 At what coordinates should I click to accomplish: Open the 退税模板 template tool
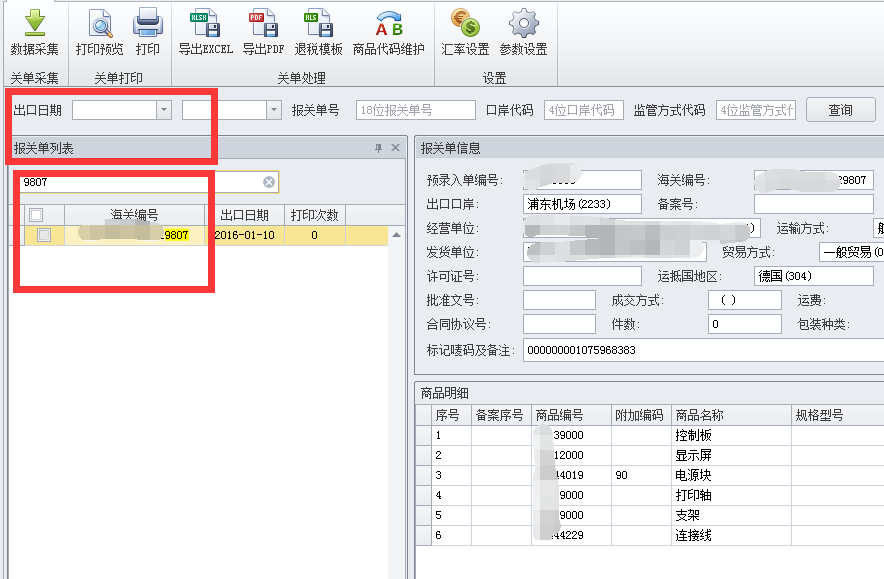coord(319,32)
